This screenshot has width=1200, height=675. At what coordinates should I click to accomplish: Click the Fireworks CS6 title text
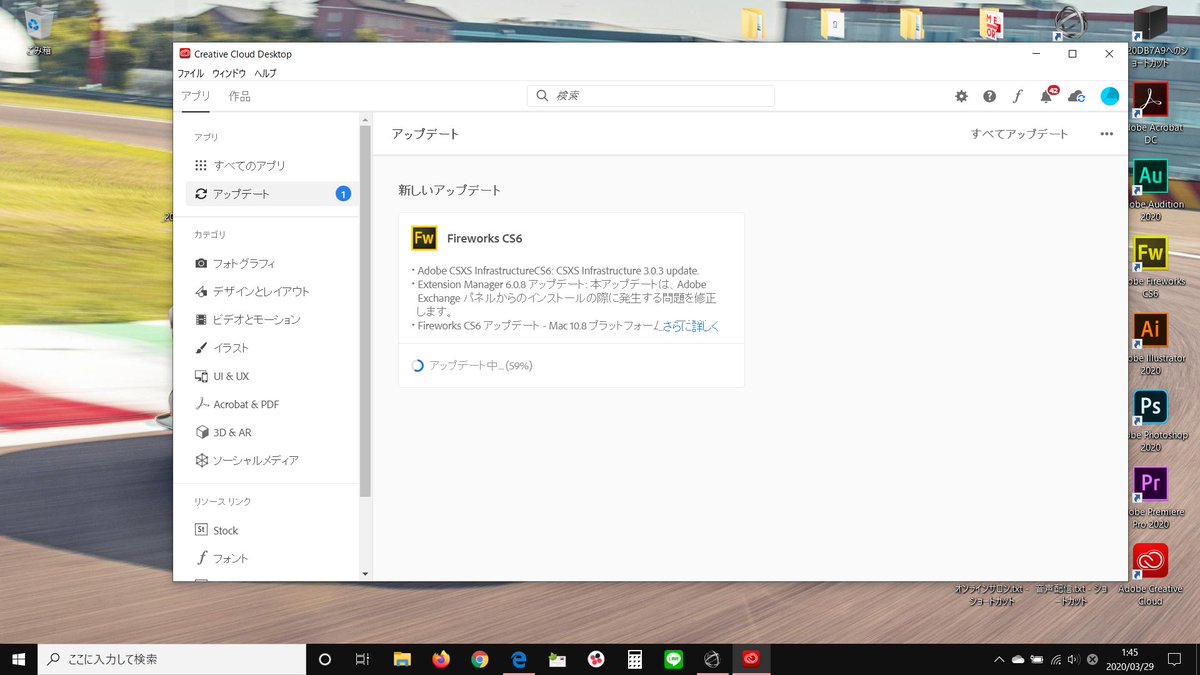[x=484, y=238]
